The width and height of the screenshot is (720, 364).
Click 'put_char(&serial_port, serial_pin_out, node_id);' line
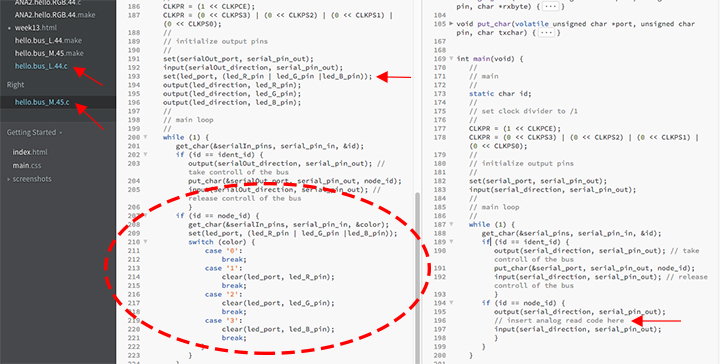595,268
